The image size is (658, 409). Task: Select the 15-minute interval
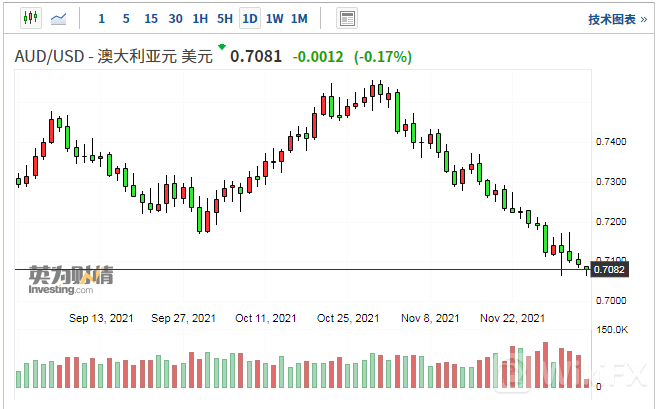(150, 18)
